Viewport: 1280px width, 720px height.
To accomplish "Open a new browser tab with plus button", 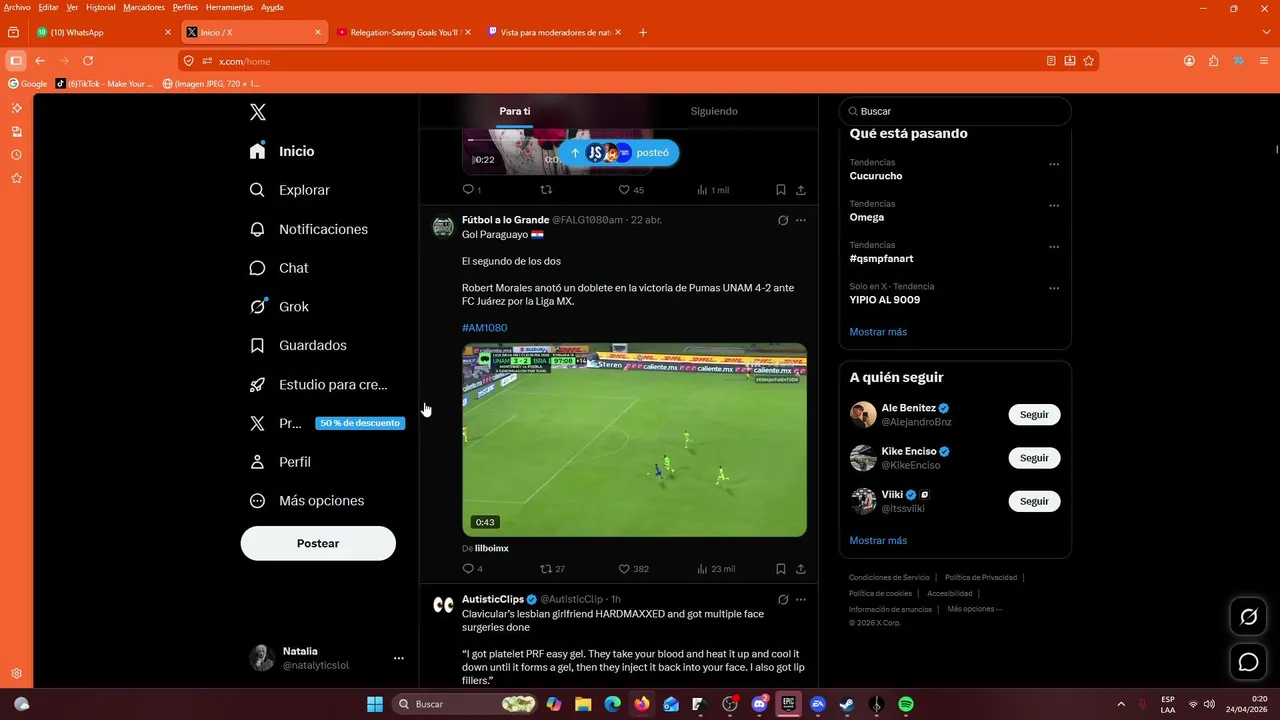I will click(642, 32).
